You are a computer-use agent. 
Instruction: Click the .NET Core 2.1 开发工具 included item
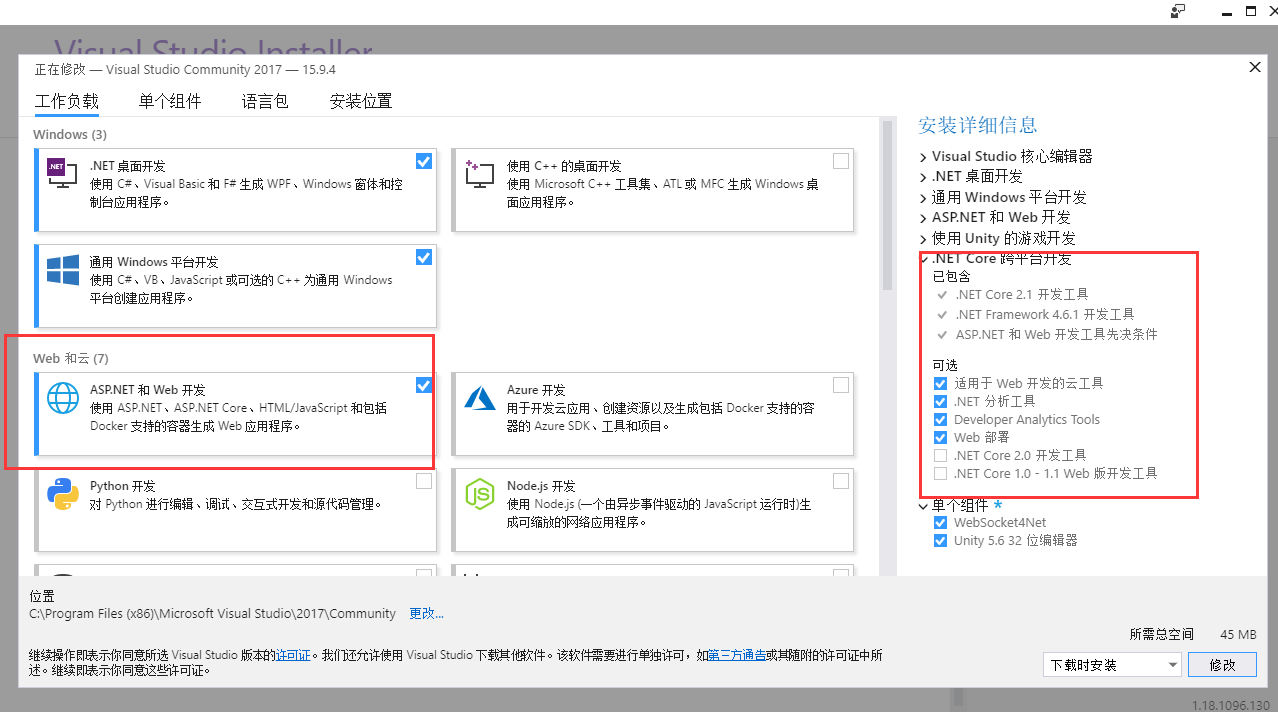coord(1021,295)
